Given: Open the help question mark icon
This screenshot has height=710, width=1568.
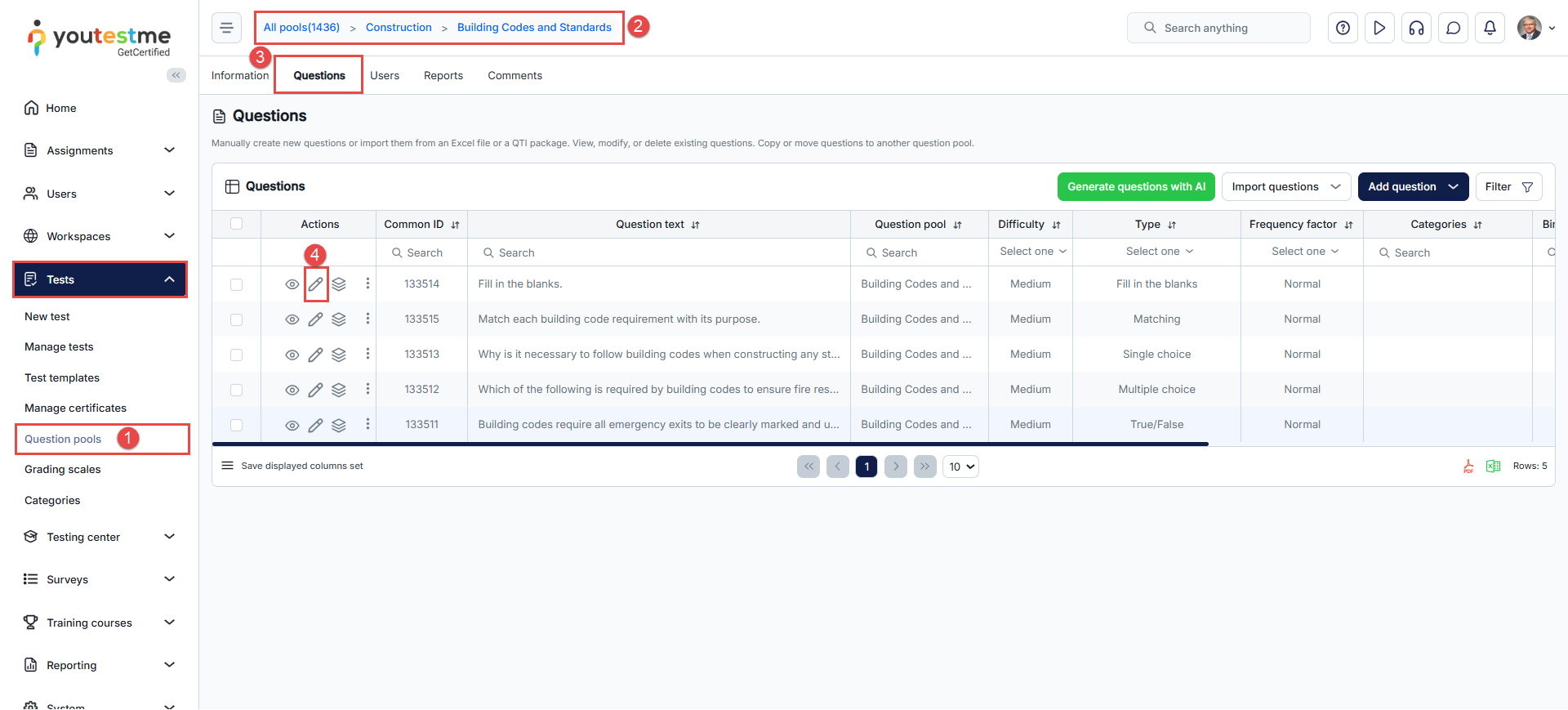Looking at the screenshot, I should click(x=1343, y=28).
